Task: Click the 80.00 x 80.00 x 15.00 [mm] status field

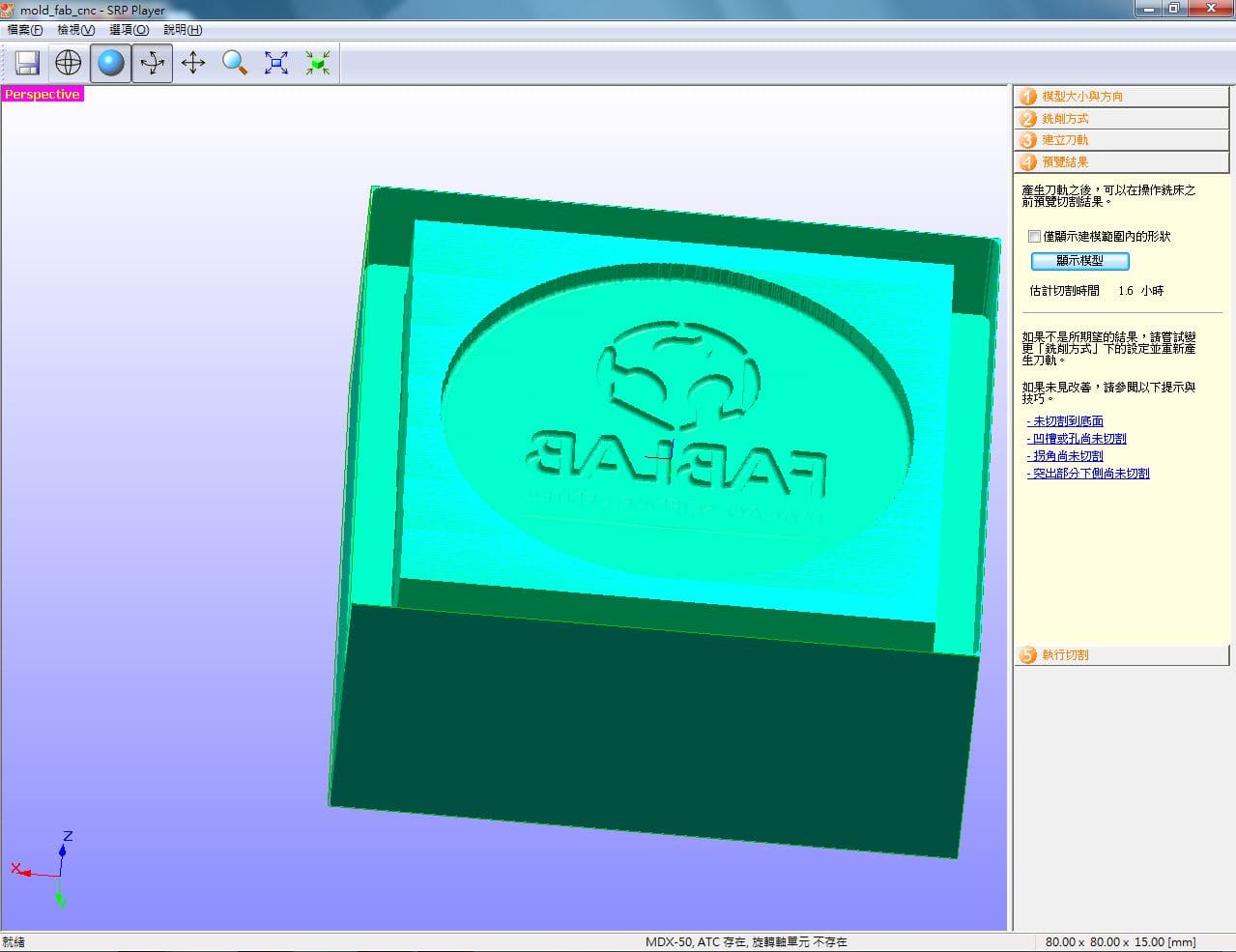Action: pos(1120,942)
